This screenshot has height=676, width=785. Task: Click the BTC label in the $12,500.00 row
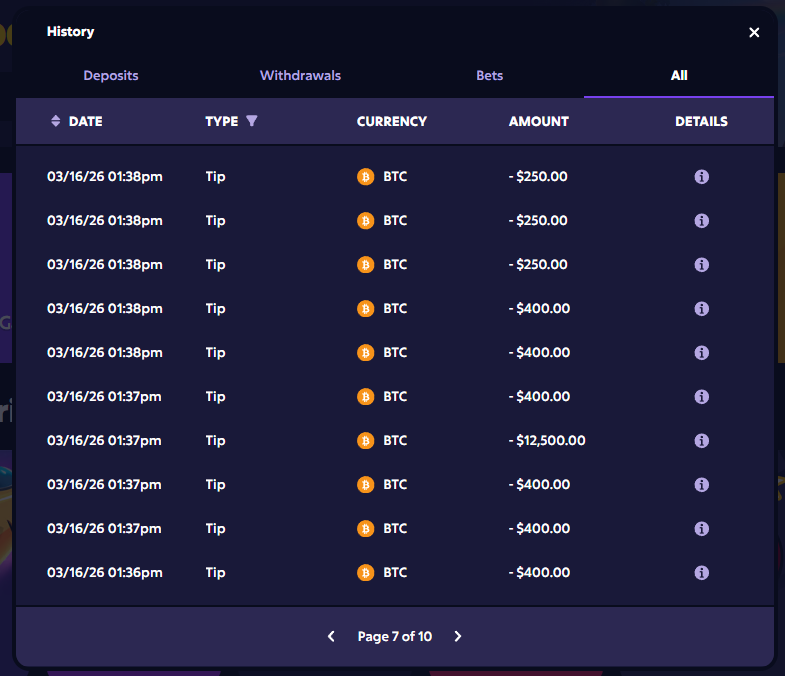[395, 441]
